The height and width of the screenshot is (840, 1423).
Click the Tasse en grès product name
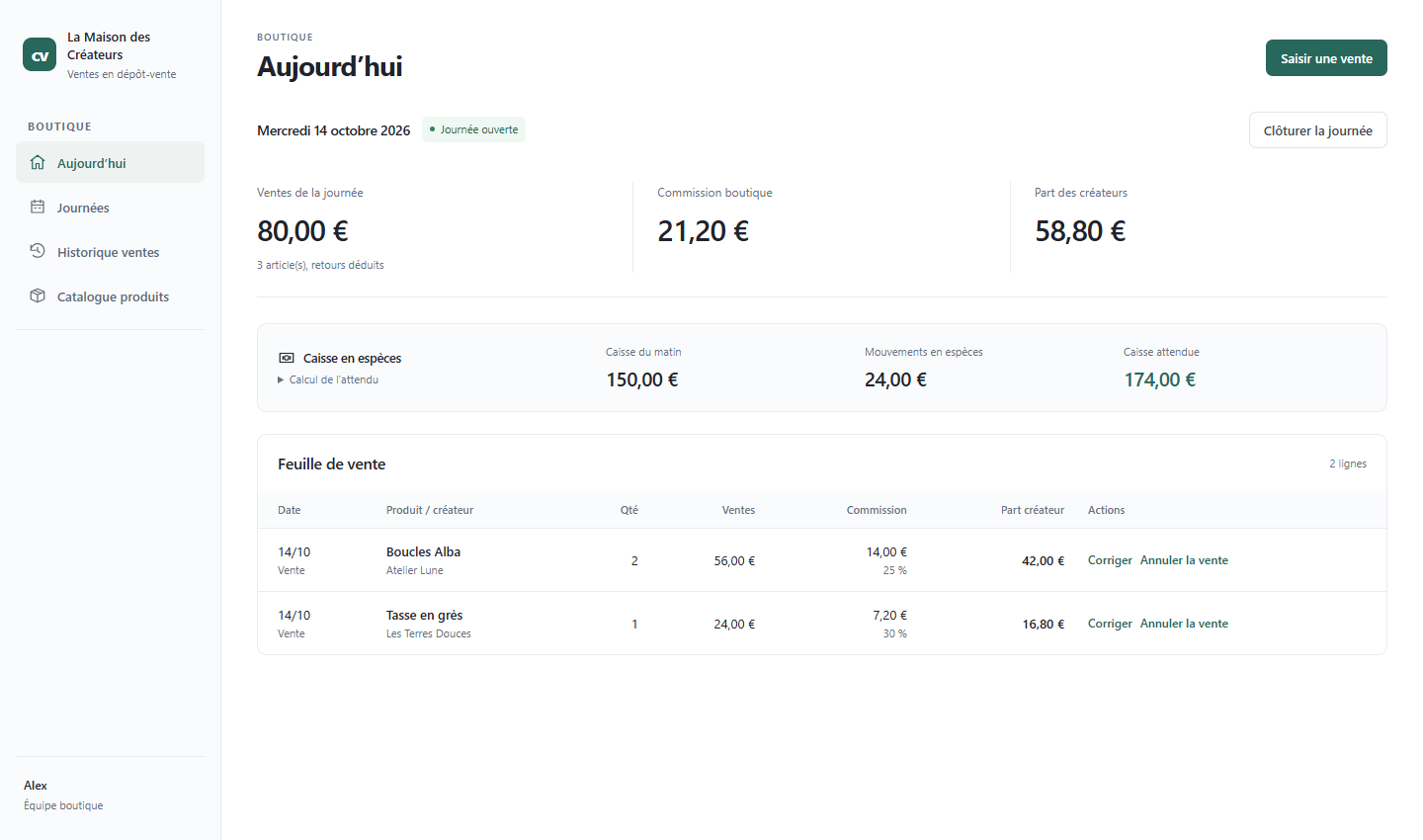coord(424,615)
